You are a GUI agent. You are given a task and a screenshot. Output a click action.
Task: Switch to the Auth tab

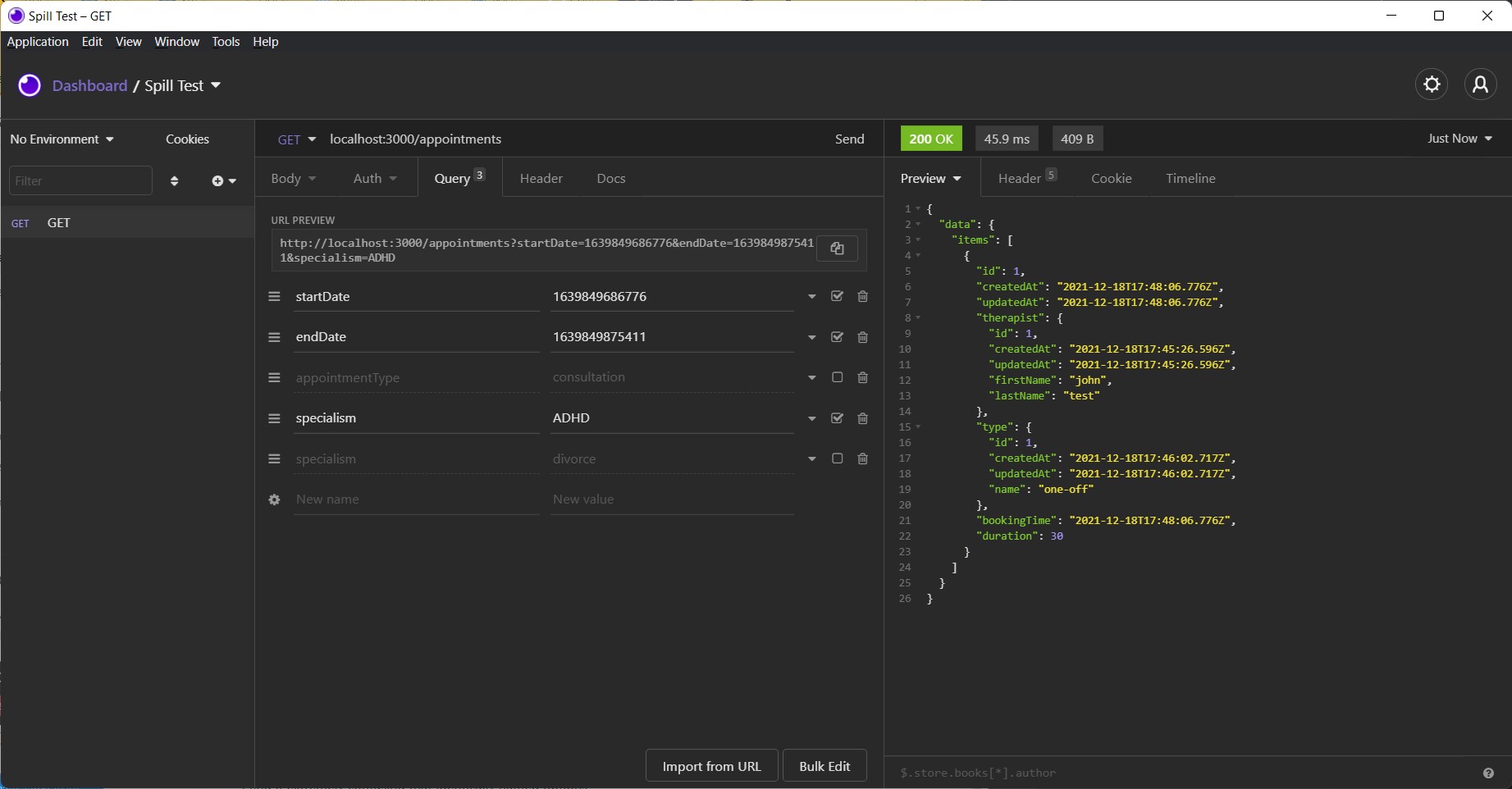tap(374, 178)
